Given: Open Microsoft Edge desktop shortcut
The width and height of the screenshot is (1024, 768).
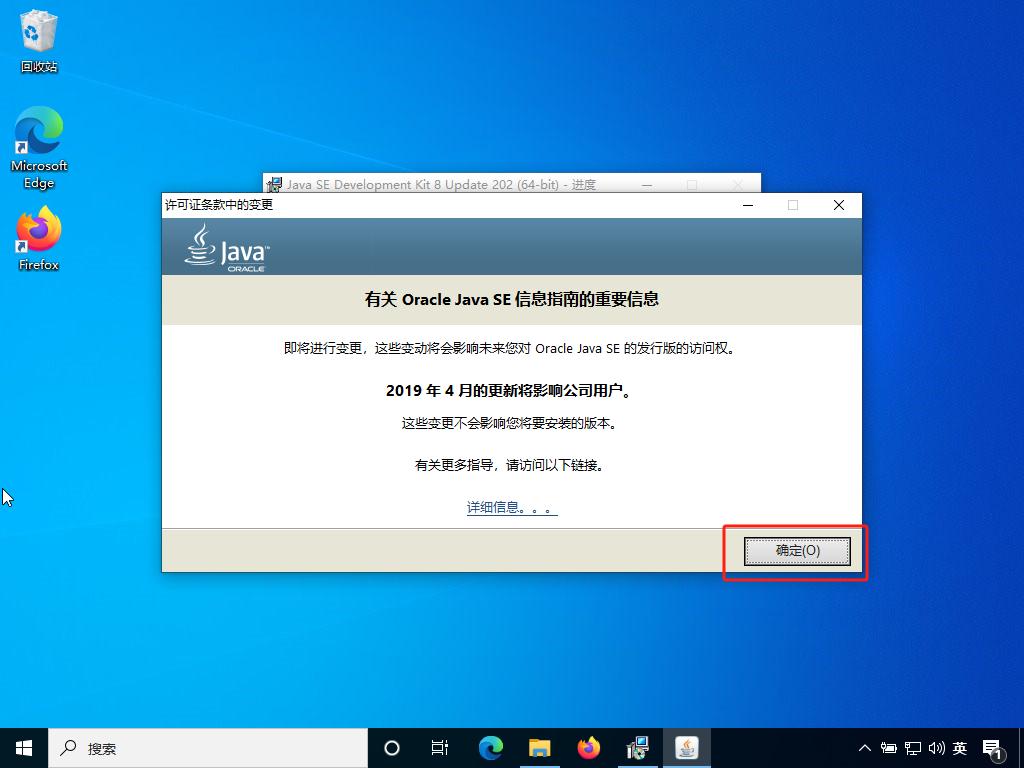Looking at the screenshot, I should (x=39, y=148).
